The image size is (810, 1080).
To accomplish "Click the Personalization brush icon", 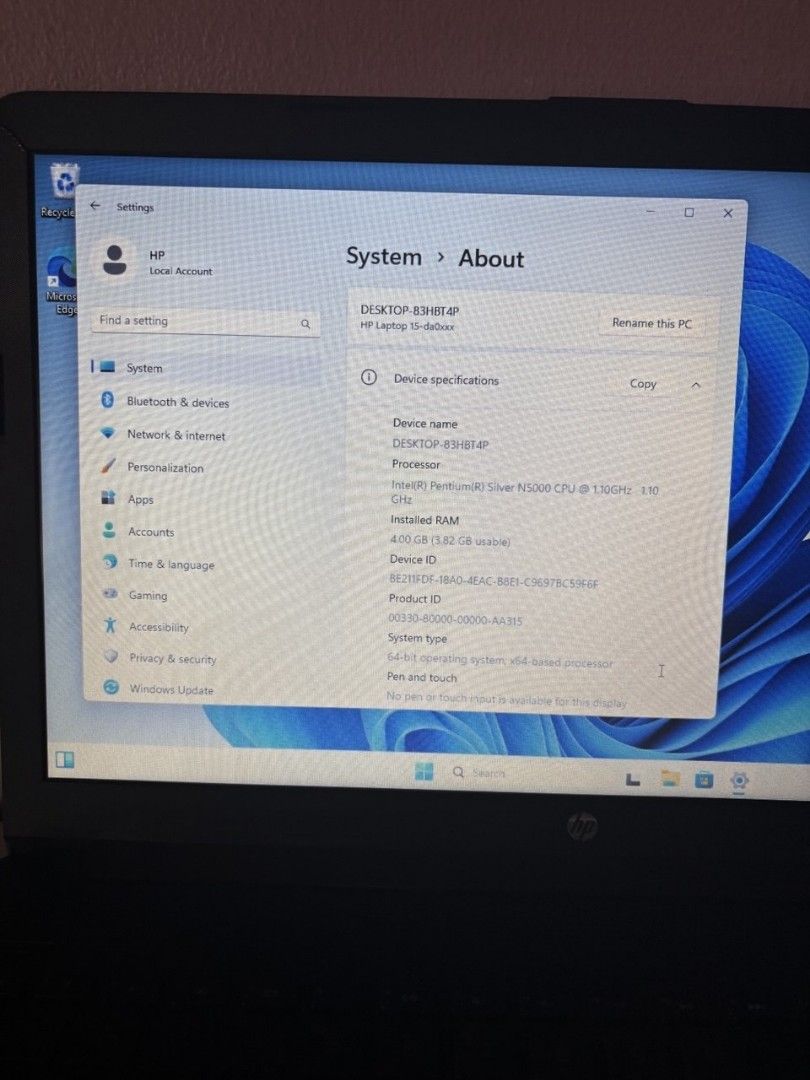I will point(108,466).
